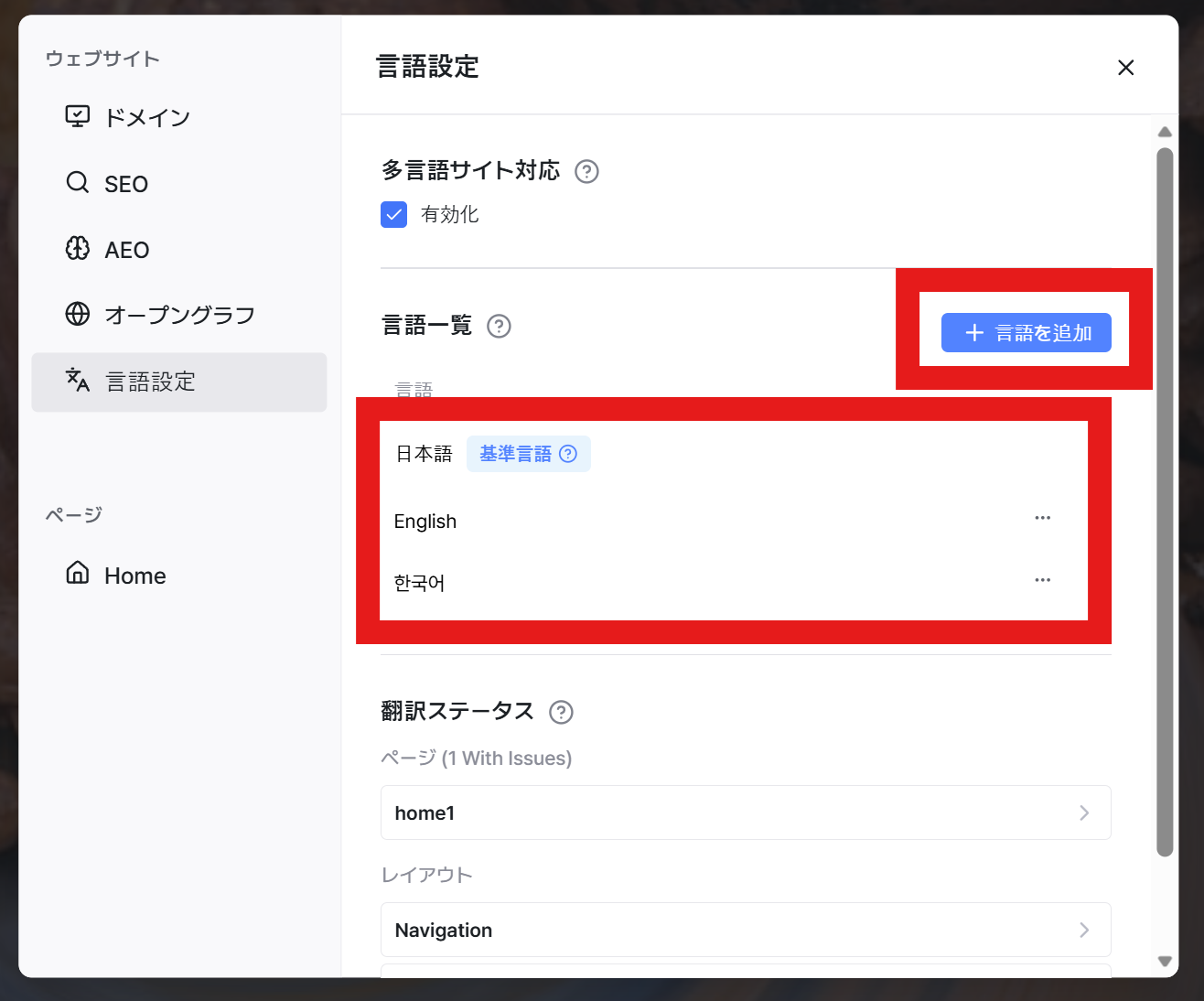Click the SEO magnifier icon

pos(78,182)
